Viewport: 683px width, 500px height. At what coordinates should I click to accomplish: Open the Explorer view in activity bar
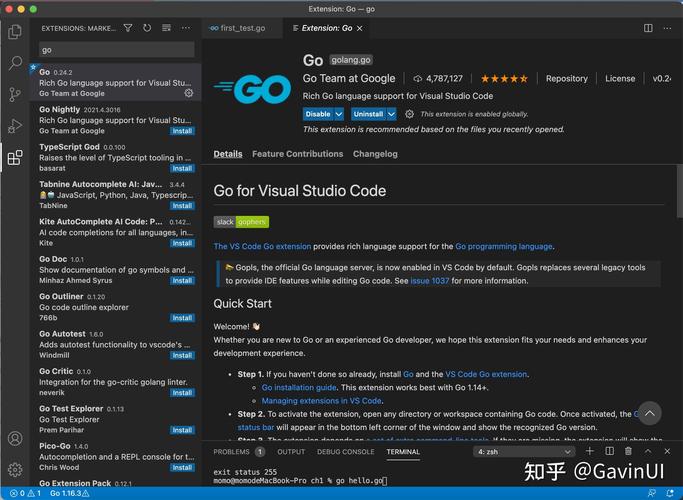15,31
